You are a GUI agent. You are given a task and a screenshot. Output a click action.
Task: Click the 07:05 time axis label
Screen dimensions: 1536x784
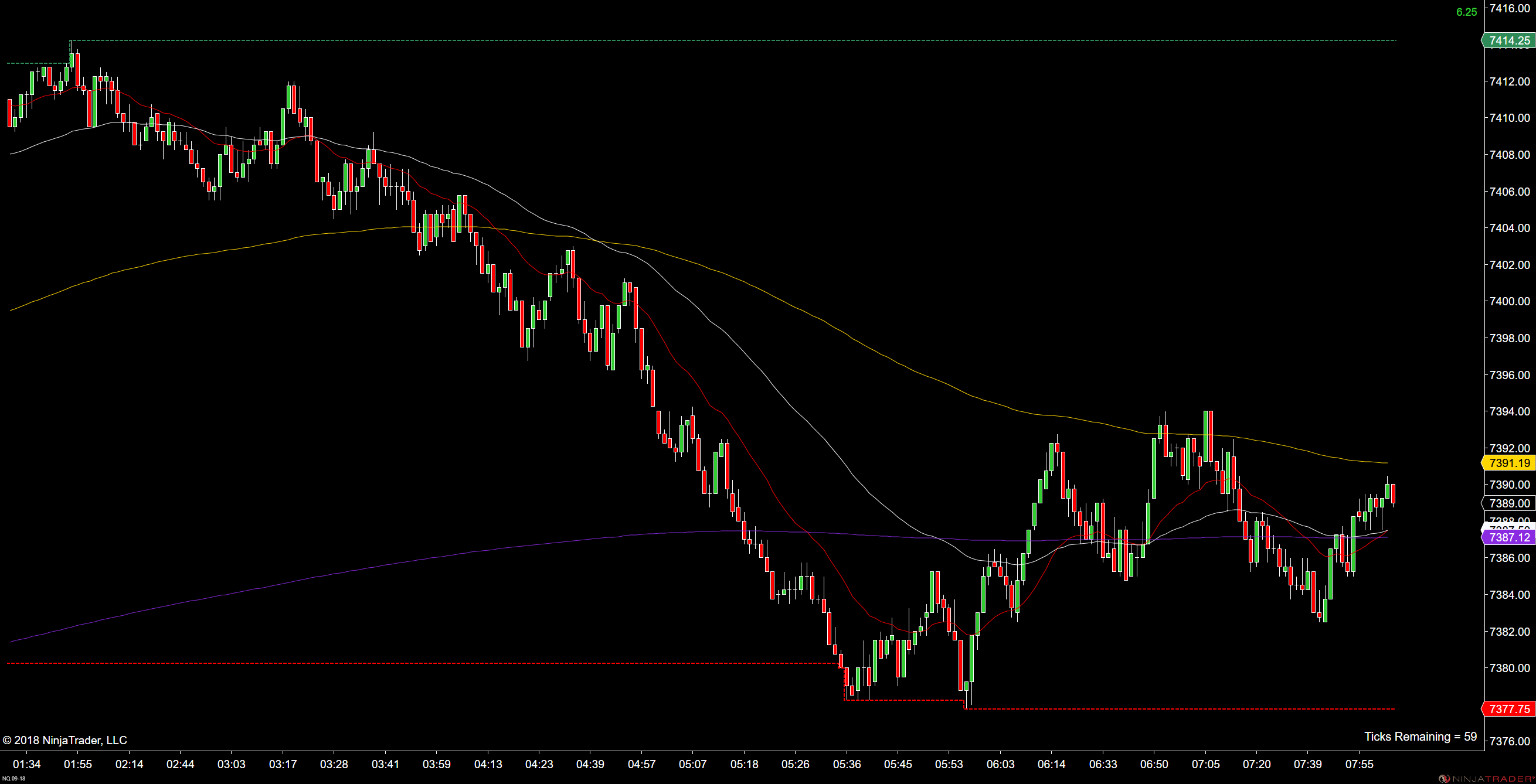(x=1206, y=764)
